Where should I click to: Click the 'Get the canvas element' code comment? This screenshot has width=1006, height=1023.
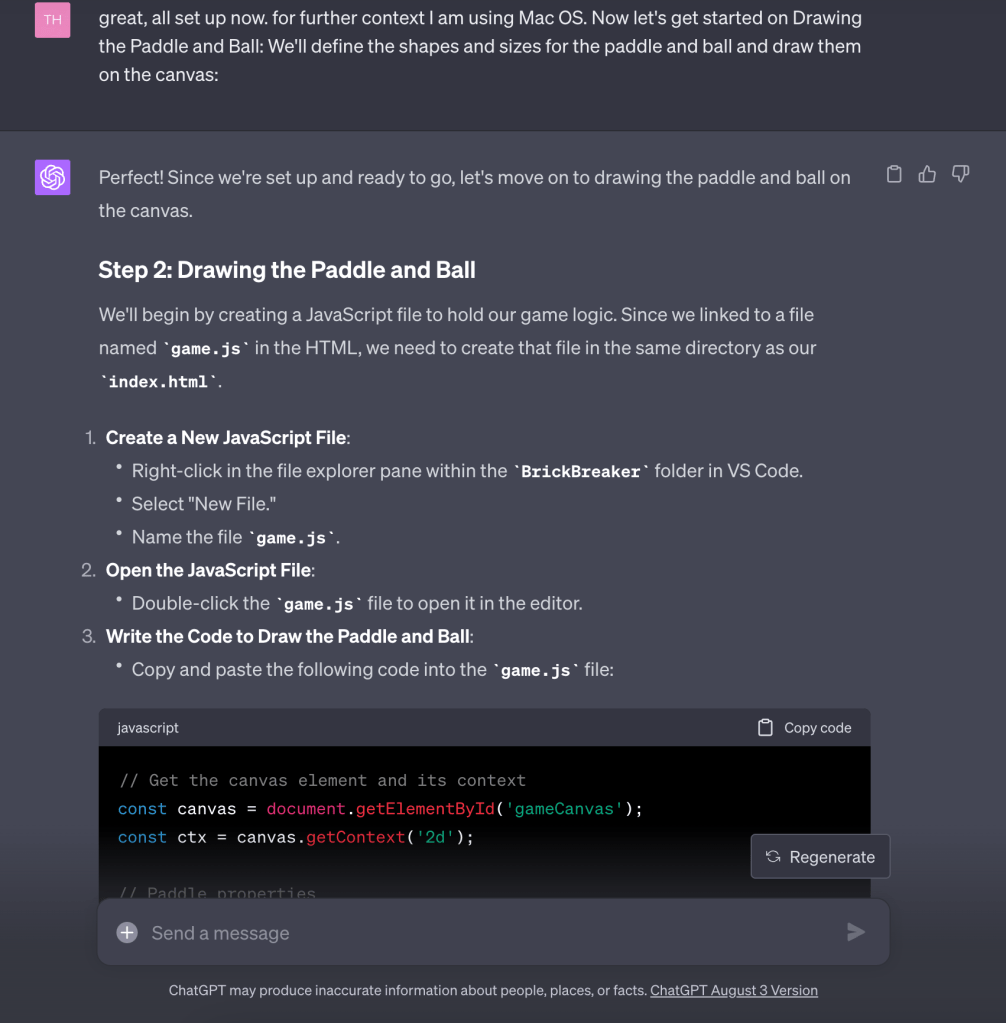322,780
